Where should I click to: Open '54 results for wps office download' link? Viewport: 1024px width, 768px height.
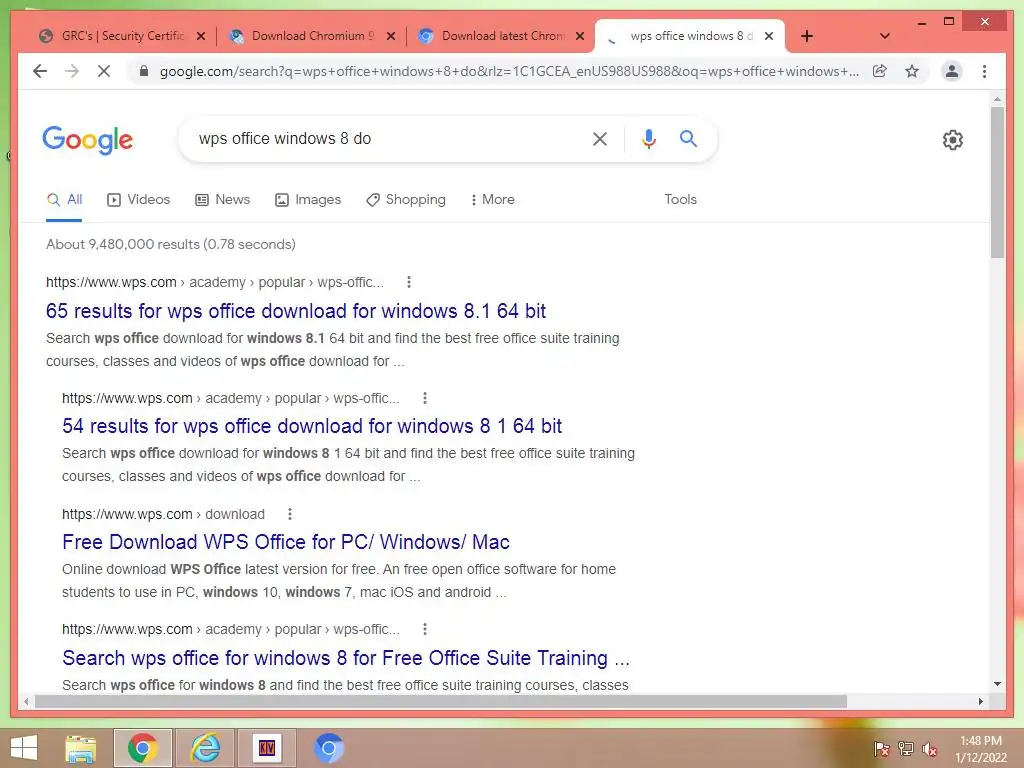[312, 426]
